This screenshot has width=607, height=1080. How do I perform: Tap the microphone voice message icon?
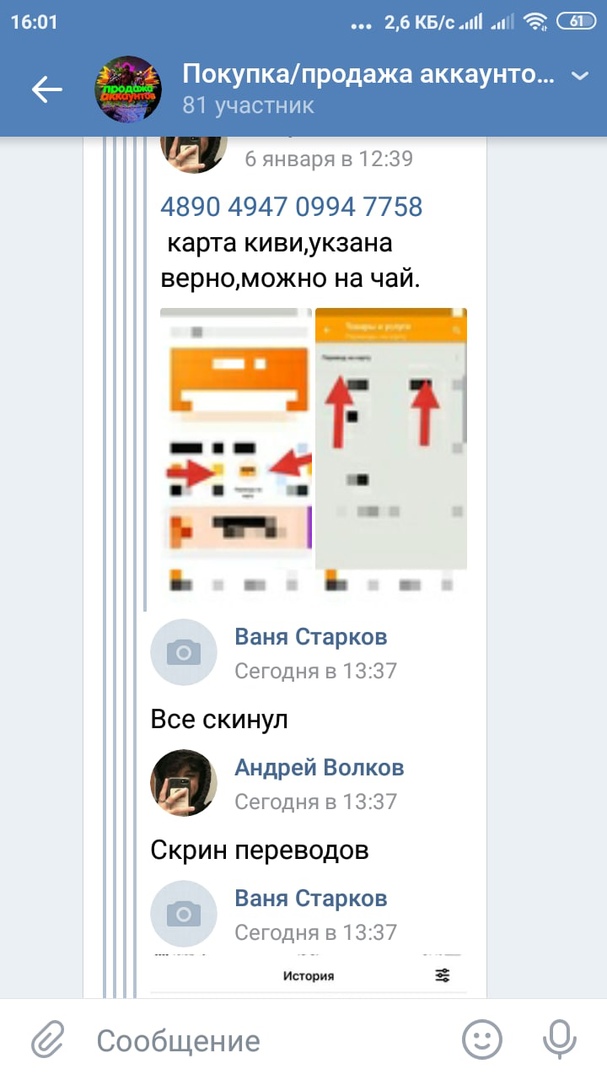click(x=559, y=1039)
